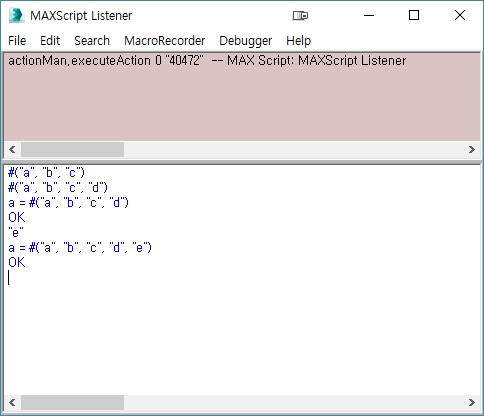
Task: Click the actionMan.executeAction line in pink pane
Action: [207, 61]
